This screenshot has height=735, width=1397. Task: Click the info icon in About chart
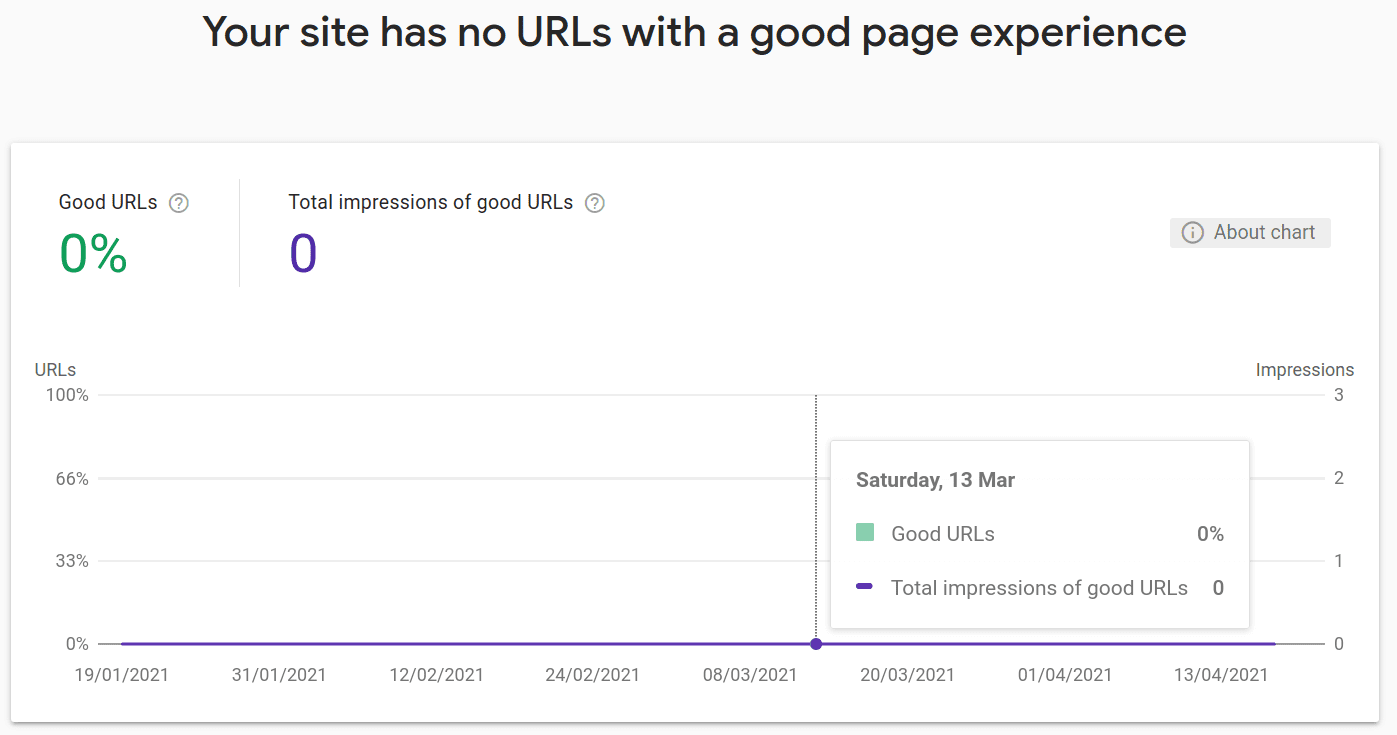coord(1192,233)
